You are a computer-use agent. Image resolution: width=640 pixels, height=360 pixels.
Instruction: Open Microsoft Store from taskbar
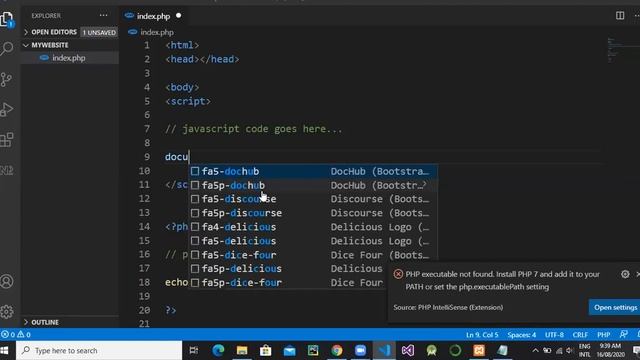click(266, 350)
